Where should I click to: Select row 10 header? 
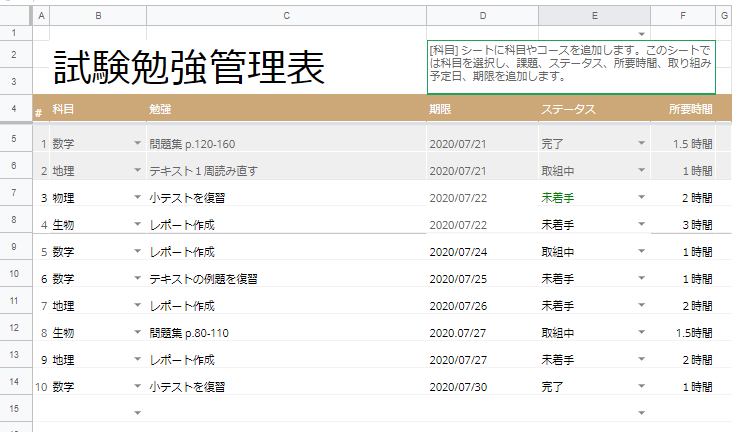pyautogui.click(x=14, y=274)
